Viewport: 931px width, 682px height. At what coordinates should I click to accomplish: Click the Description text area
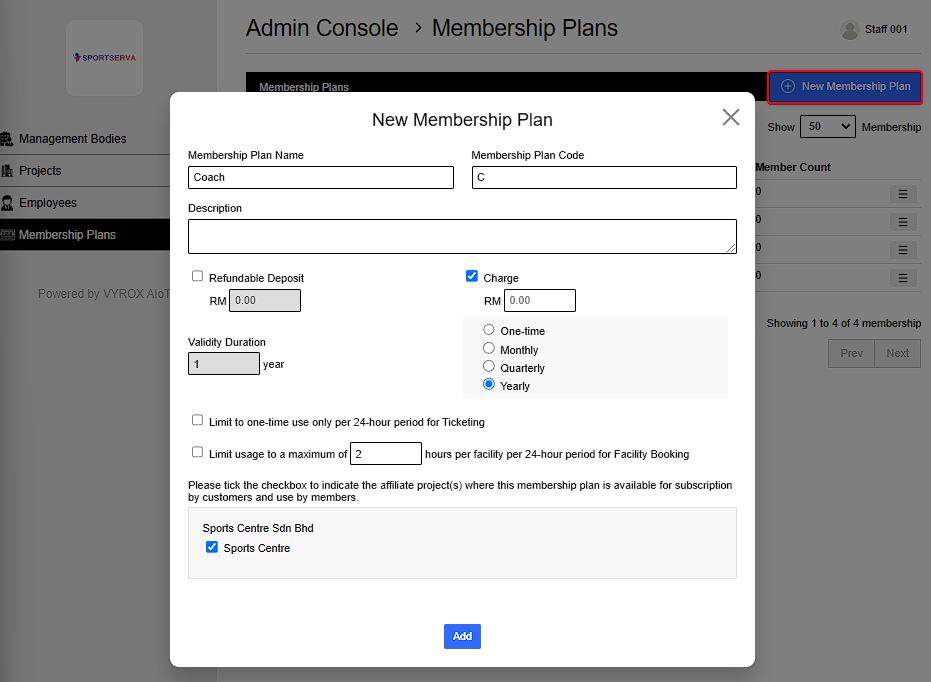click(462, 236)
